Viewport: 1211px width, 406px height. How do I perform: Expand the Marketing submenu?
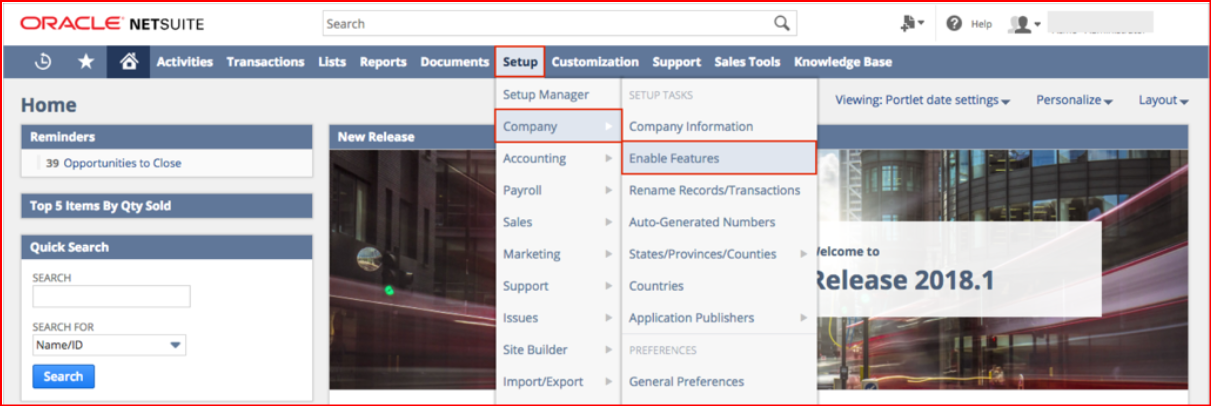(558, 254)
